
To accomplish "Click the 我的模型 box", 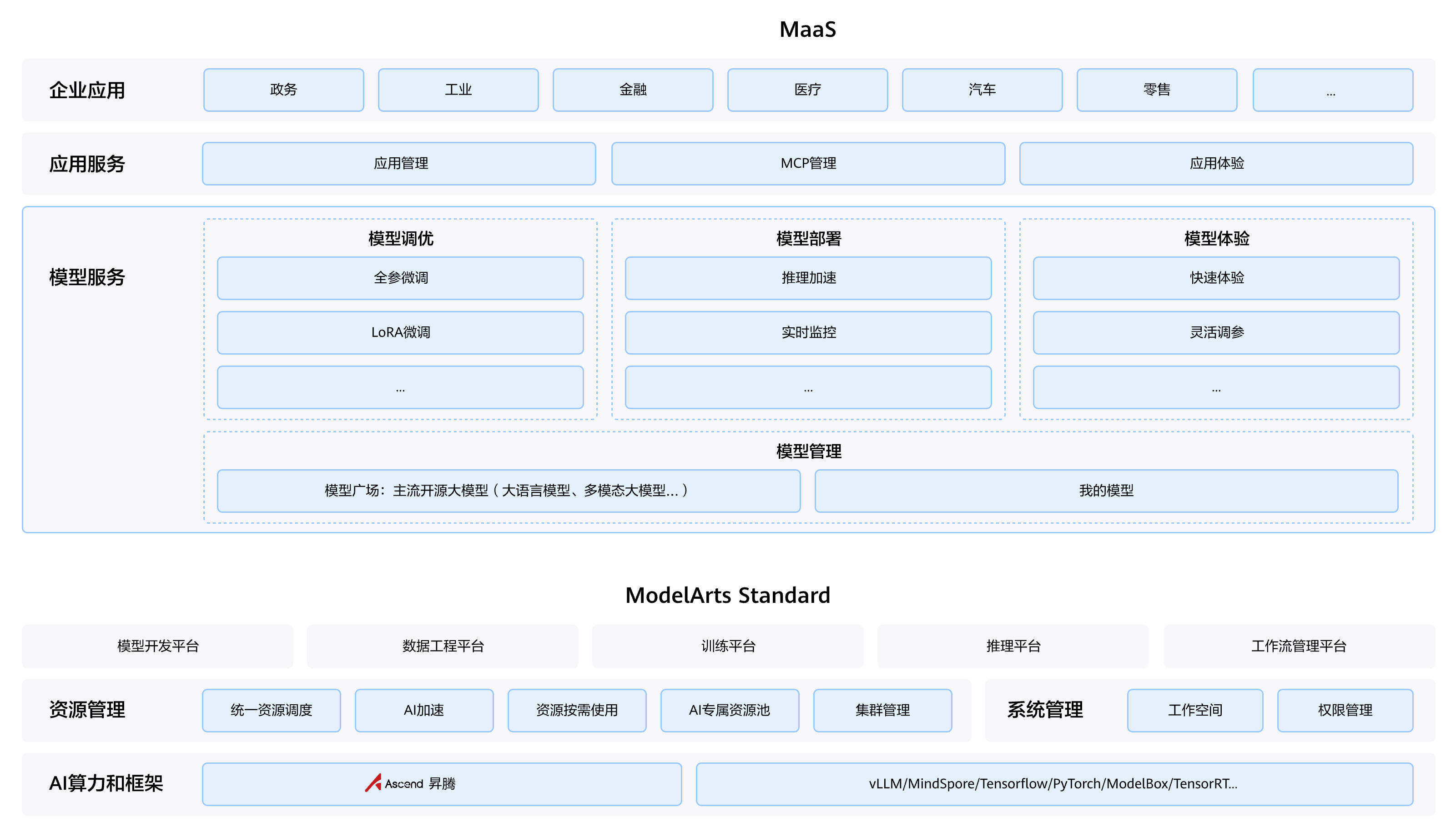I will pyautogui.click(x=1106, y=490).
